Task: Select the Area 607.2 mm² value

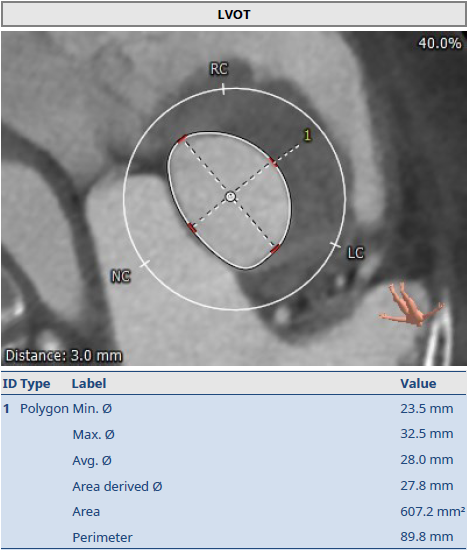Action: pos(433,512)
